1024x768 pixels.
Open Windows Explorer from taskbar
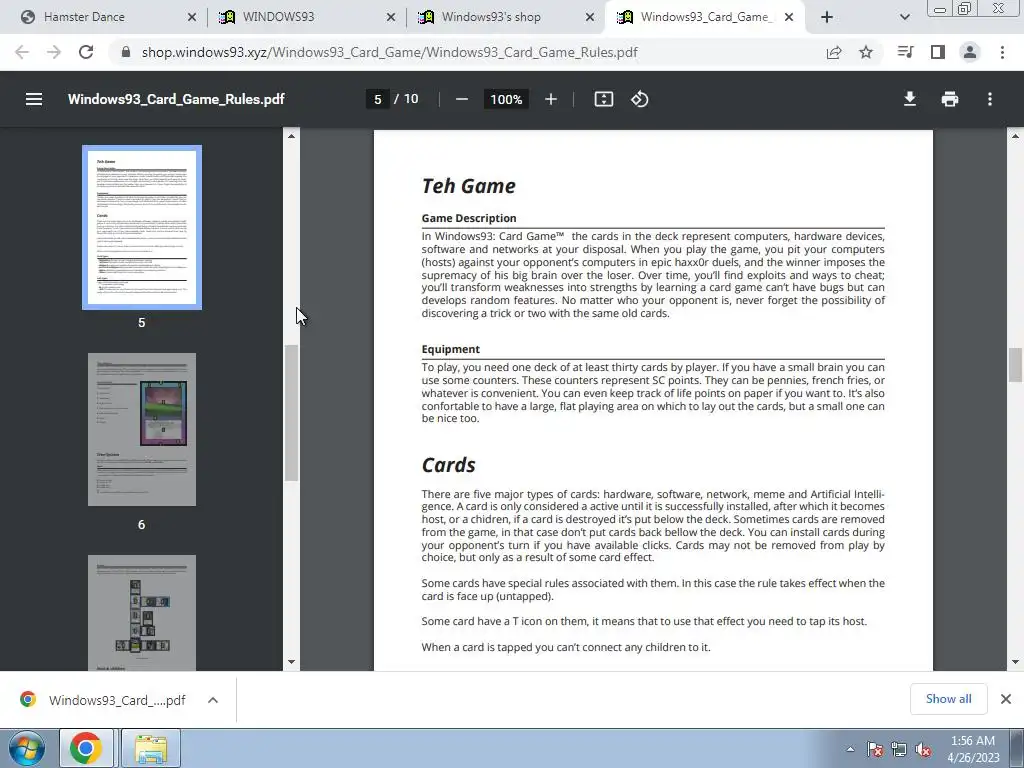(151, 748)
